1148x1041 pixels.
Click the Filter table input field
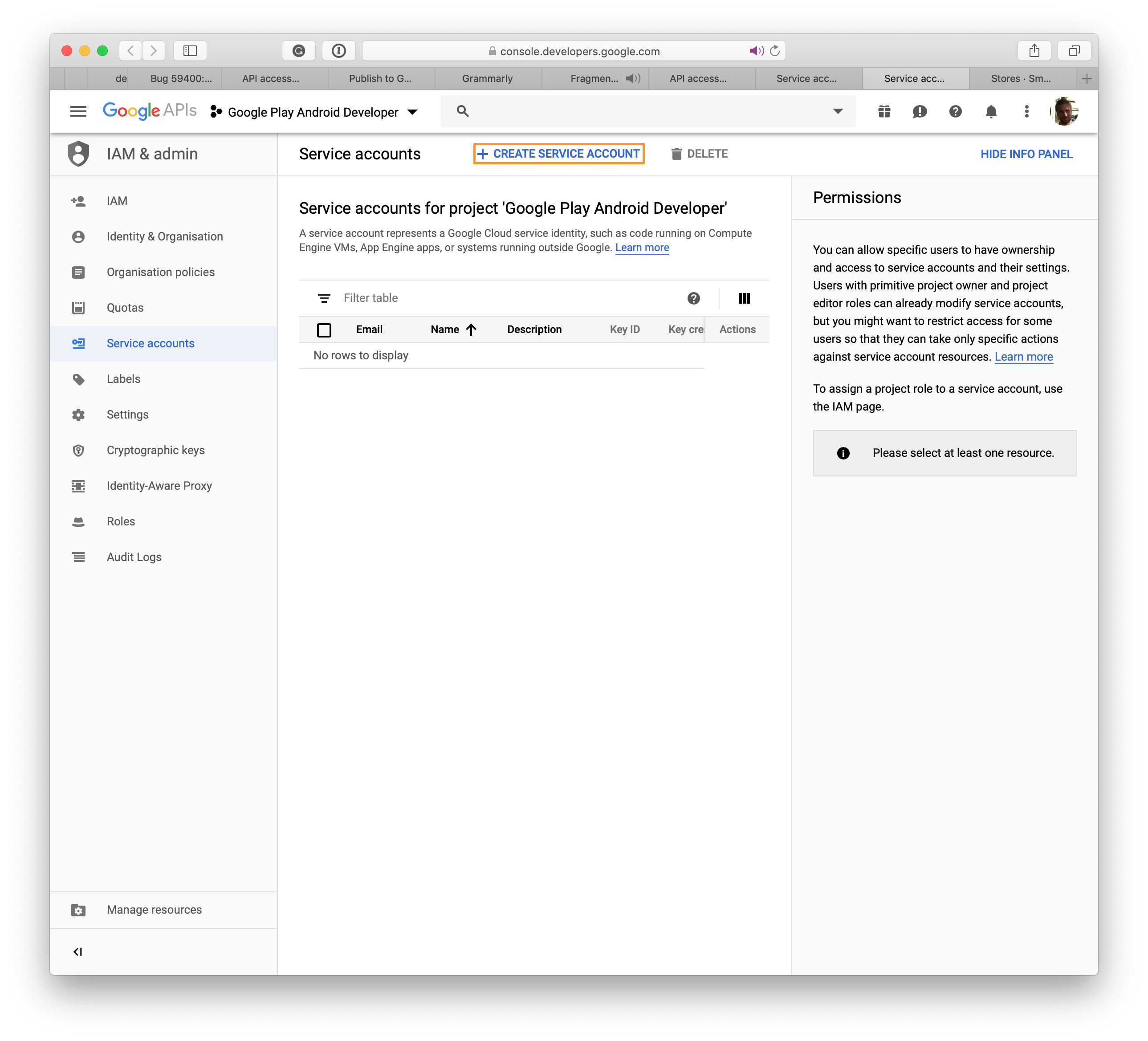click(x=501, y=298)
